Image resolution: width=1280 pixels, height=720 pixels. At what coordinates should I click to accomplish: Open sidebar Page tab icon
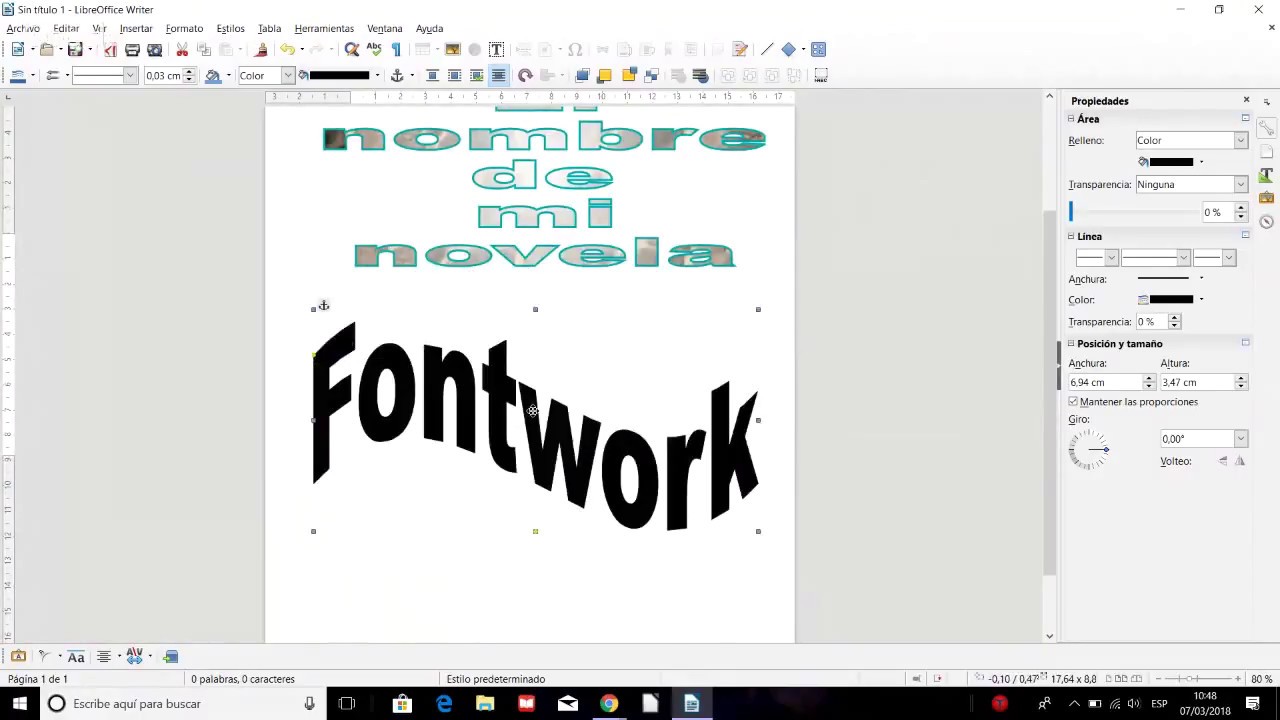1267,152
